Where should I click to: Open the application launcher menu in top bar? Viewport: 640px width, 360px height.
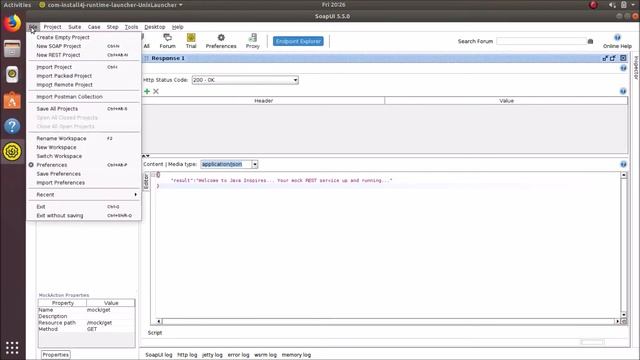(x=111, y=5)
